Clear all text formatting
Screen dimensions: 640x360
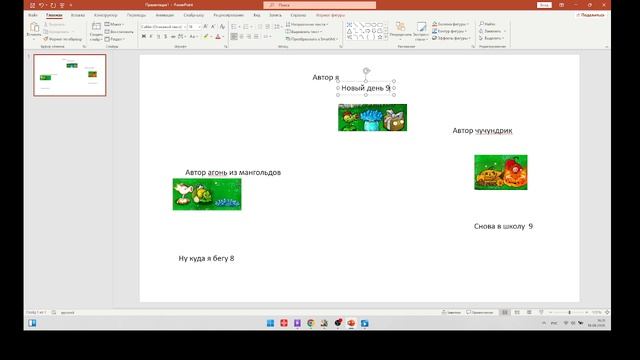[x=222, y=27]
